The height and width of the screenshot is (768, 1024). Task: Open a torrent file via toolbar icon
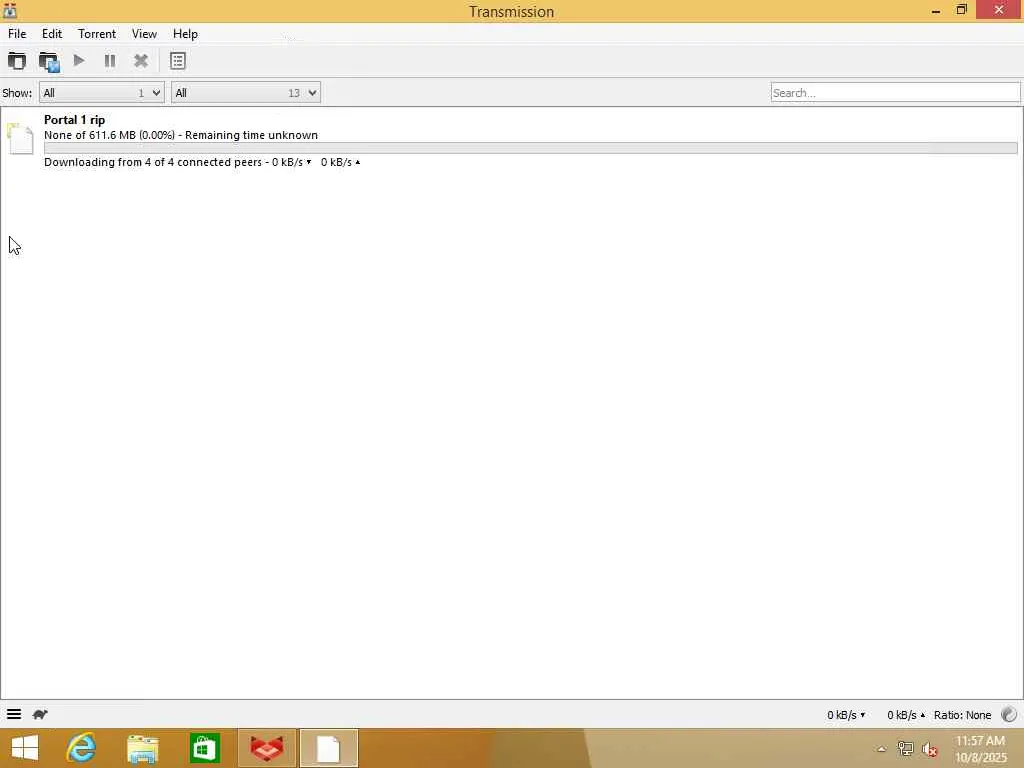[17, 61]
